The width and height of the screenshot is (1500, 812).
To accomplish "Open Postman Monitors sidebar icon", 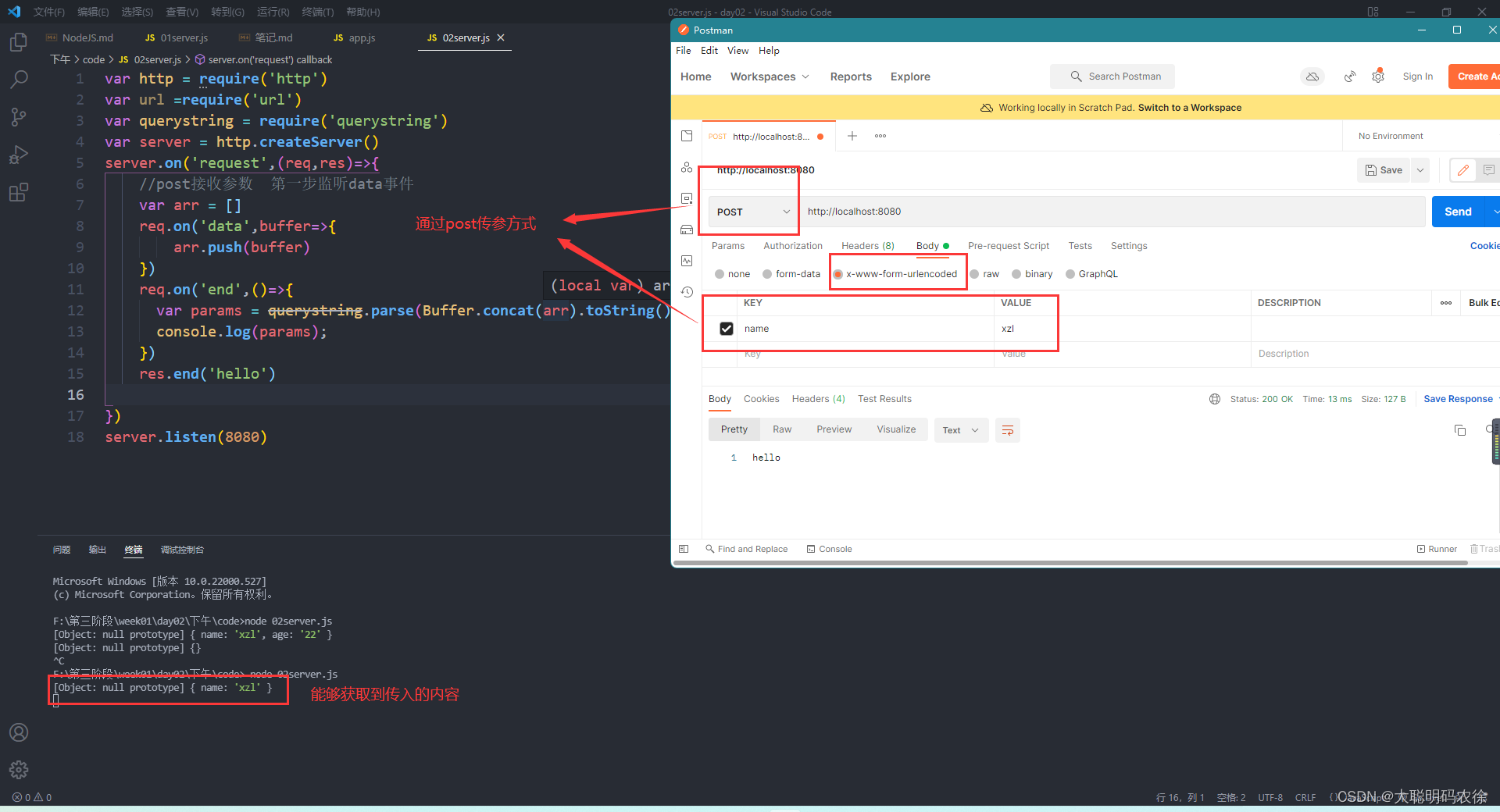I will tap(687, 261).
